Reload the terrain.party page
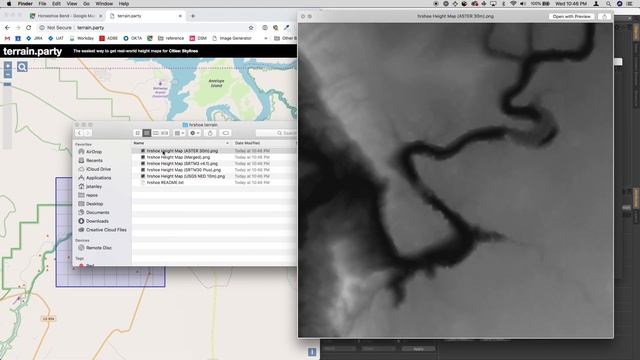The width and height of the screenshot is (640, 360). pos(29,28)
